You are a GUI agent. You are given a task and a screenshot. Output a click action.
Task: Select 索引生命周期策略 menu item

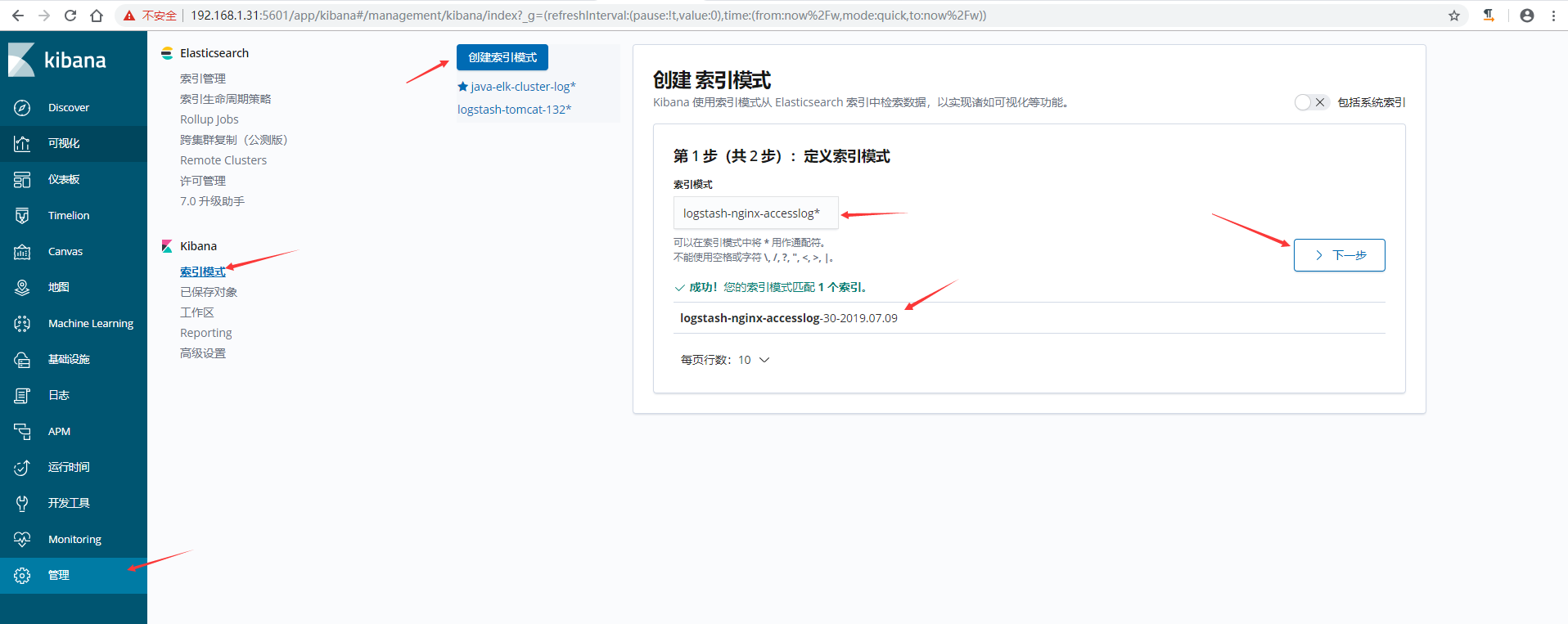pos(225,99)
